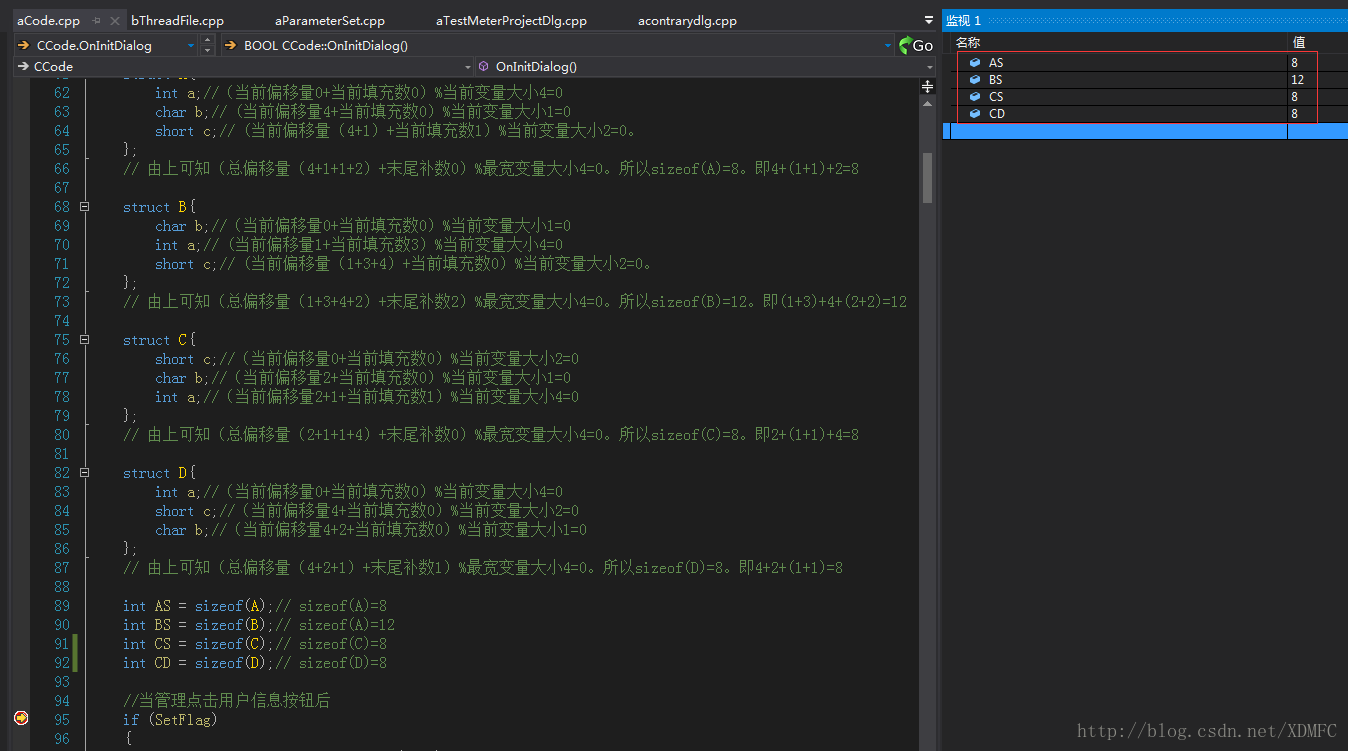Select the AS watch variable name
Screen dimensions: 1348x751
coord(996,63)
